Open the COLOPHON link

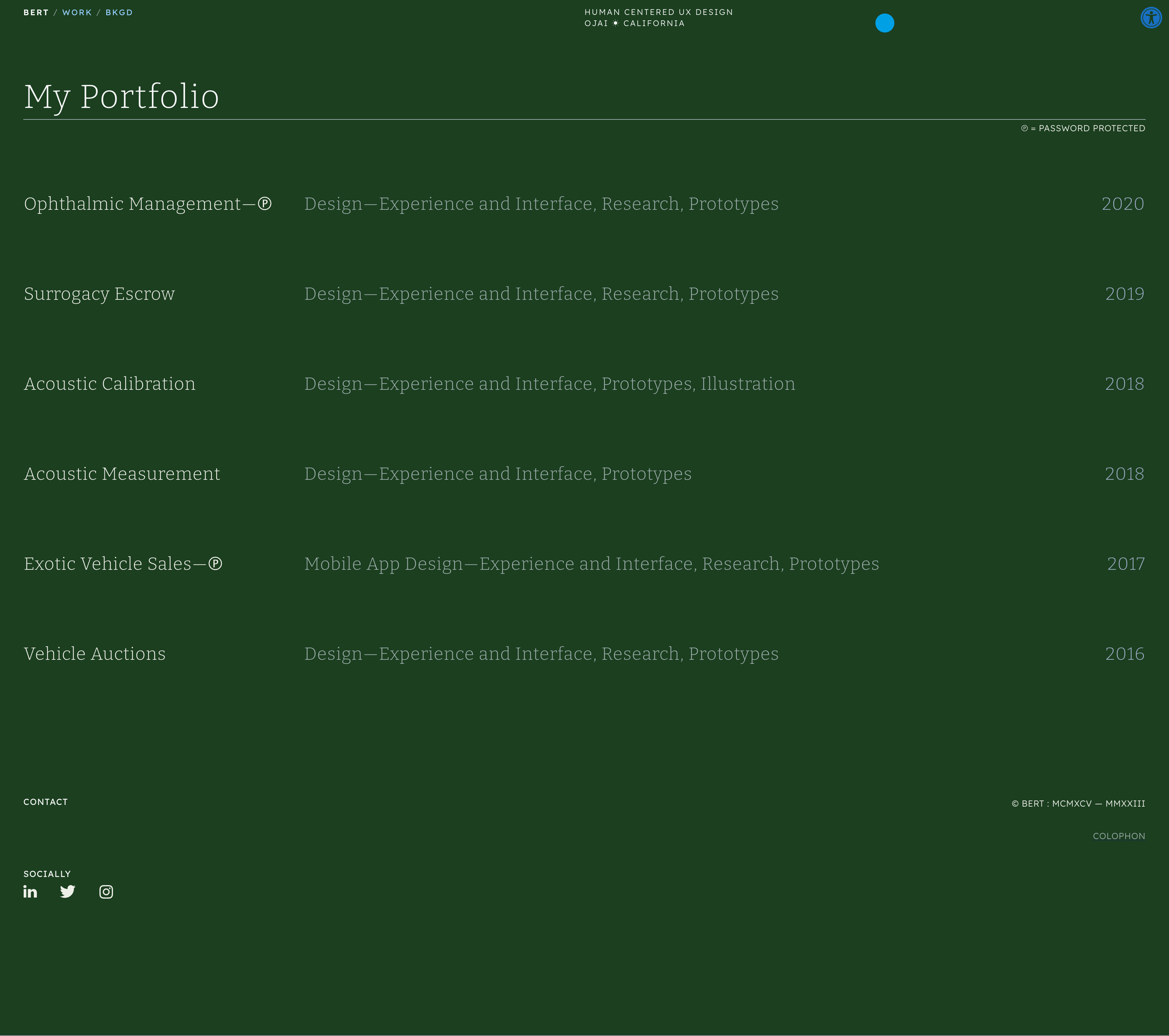pyautogui.click(x=1119, y=836)
